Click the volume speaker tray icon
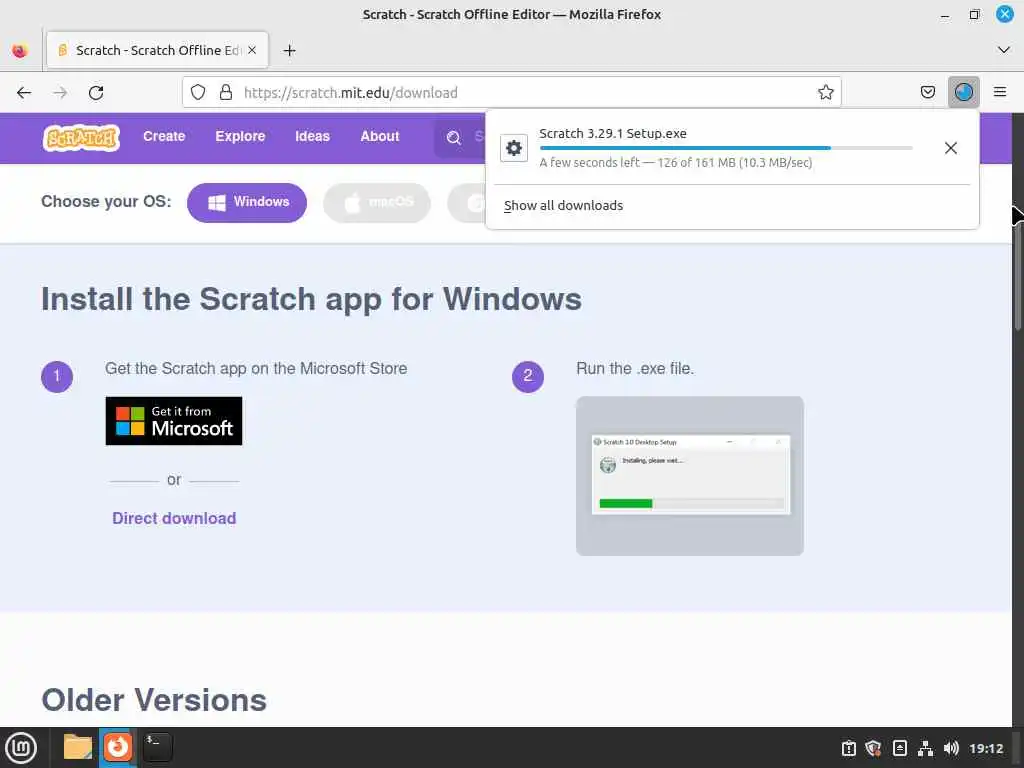 (x=952, y=748)
